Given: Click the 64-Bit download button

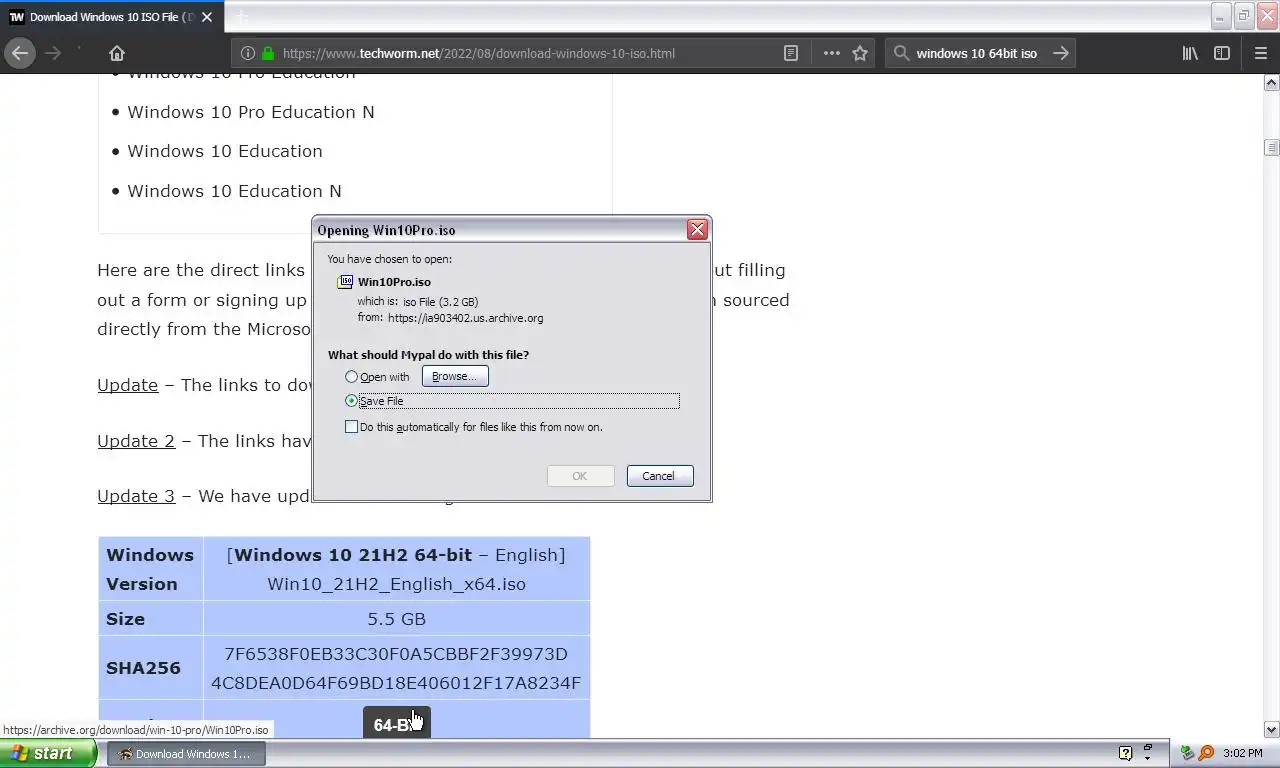Looking at the screenshot, I should pyautogui.click(x=396, y=723).
